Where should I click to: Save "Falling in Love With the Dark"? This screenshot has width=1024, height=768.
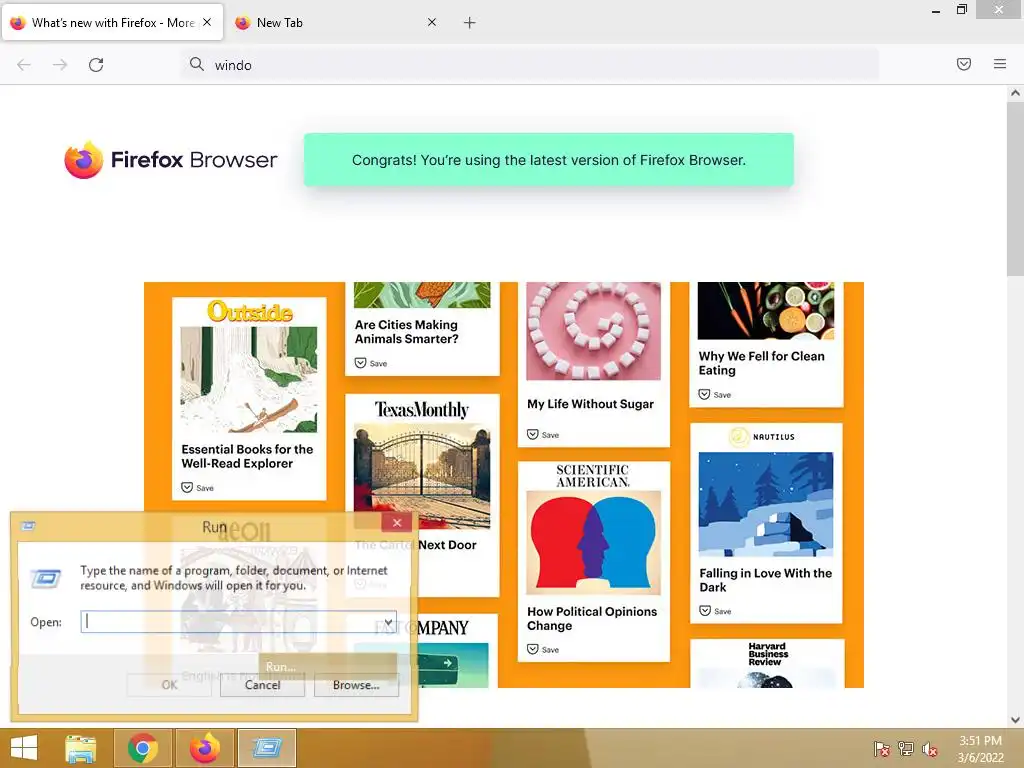(x=714, y=611)
